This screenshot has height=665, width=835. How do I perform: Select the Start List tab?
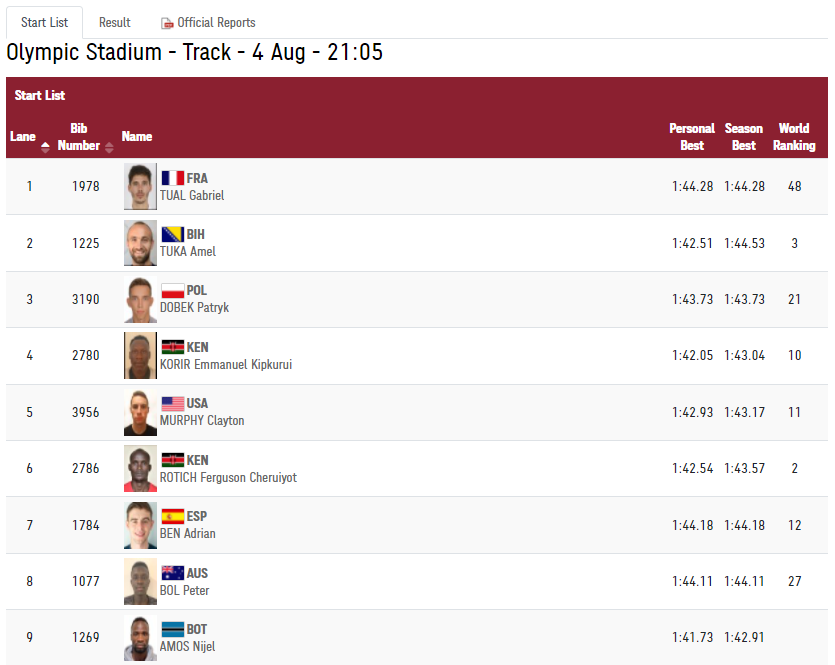click(44, 22)
